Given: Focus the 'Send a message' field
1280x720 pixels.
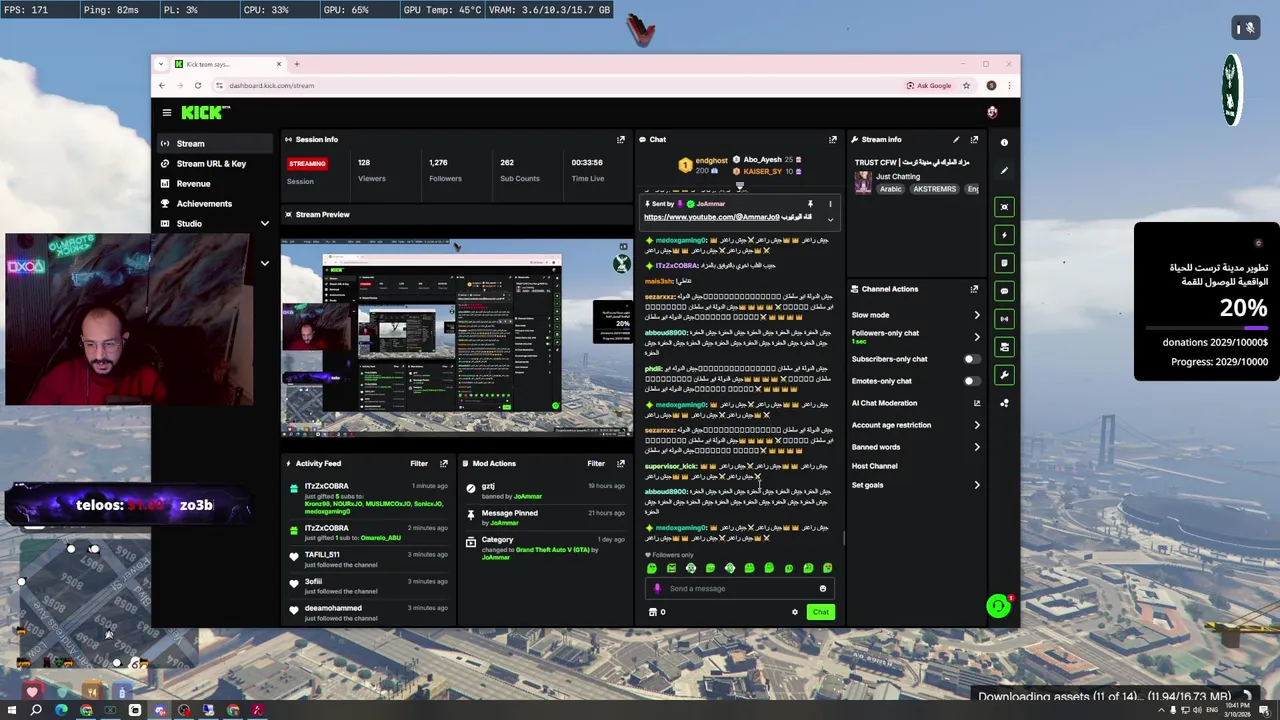Looking at the screenshot, I should [x=740, y=588].
